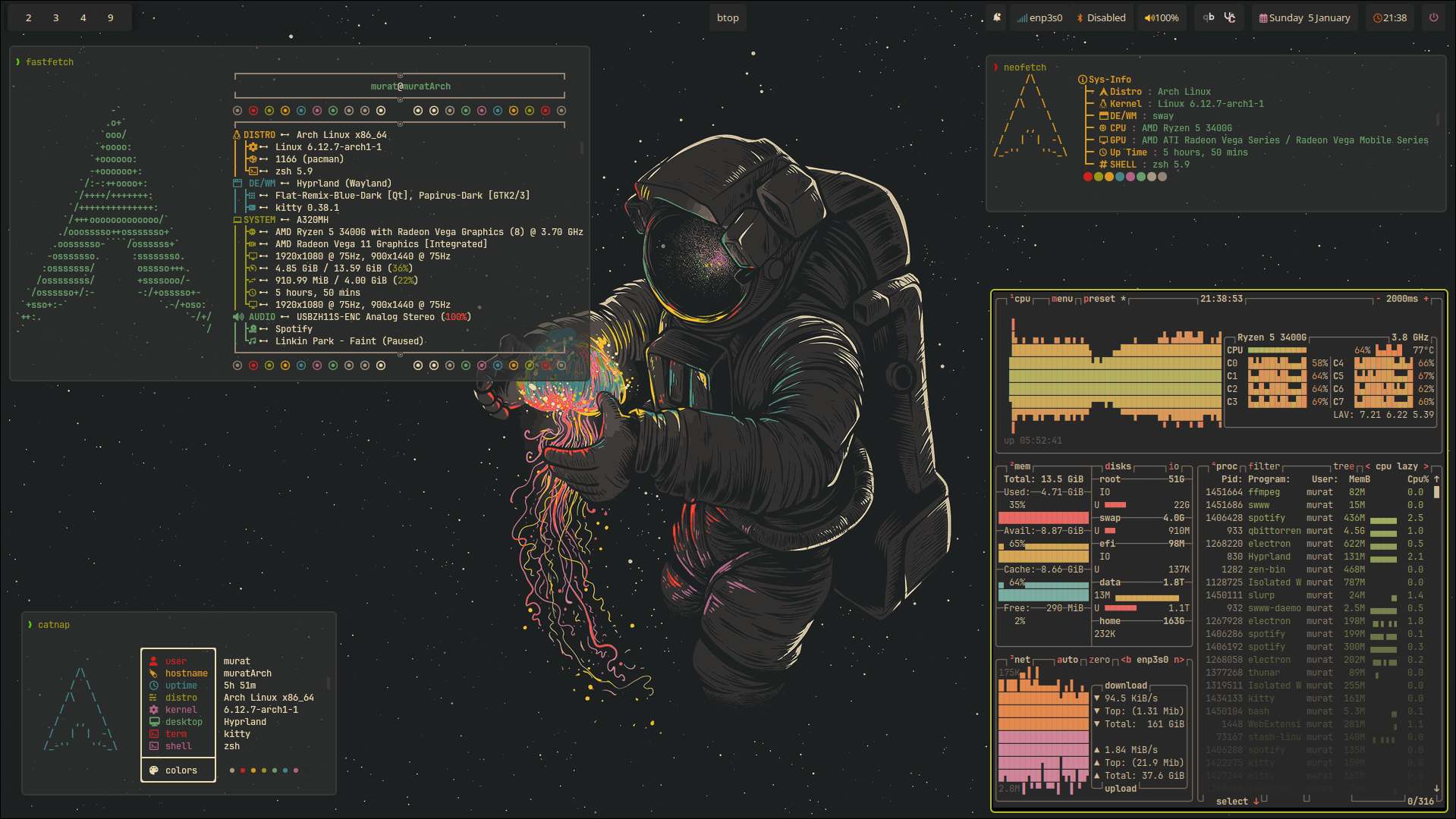Toggle the btop net box label

pyautogui.click(x=1020, y=660)
